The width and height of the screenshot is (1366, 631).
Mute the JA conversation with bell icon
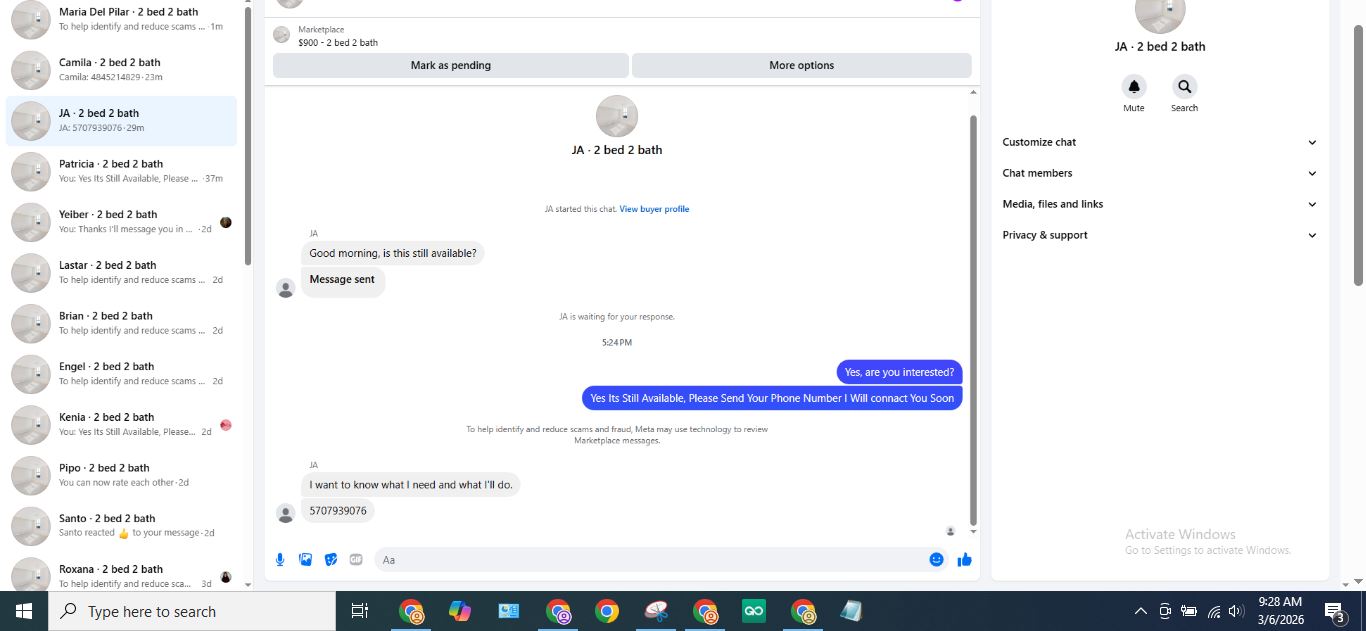tap(1133, 86)
